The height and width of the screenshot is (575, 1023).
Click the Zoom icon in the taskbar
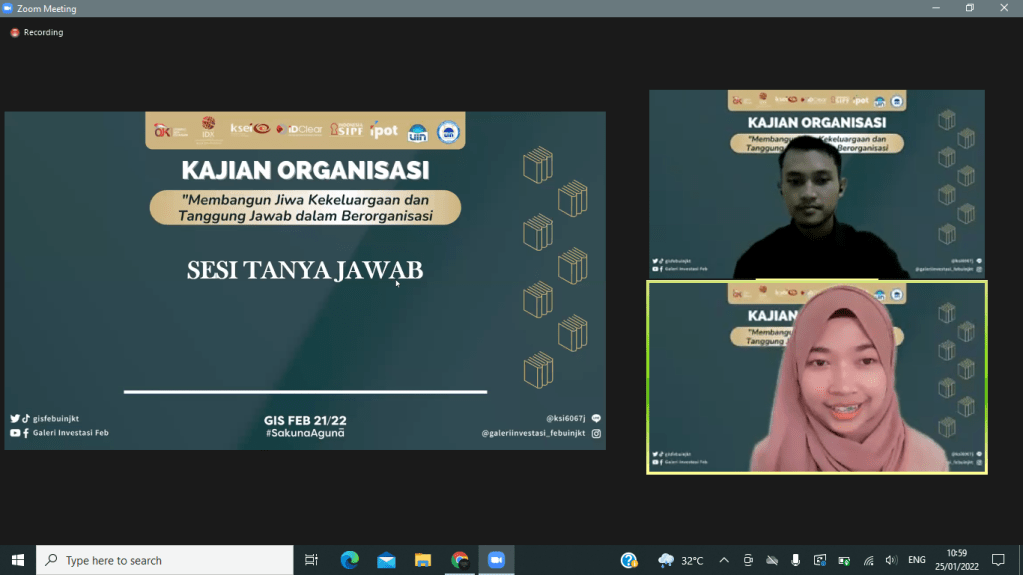pyautogui.click(x=496, y=560)
